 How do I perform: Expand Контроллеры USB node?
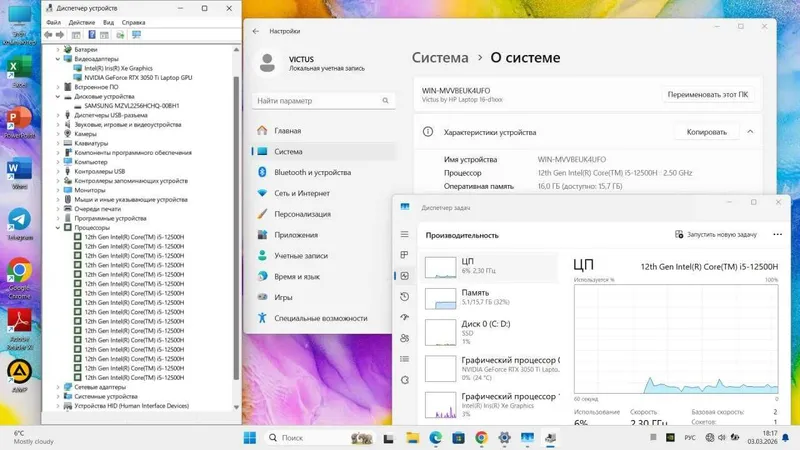click(58, 171)
